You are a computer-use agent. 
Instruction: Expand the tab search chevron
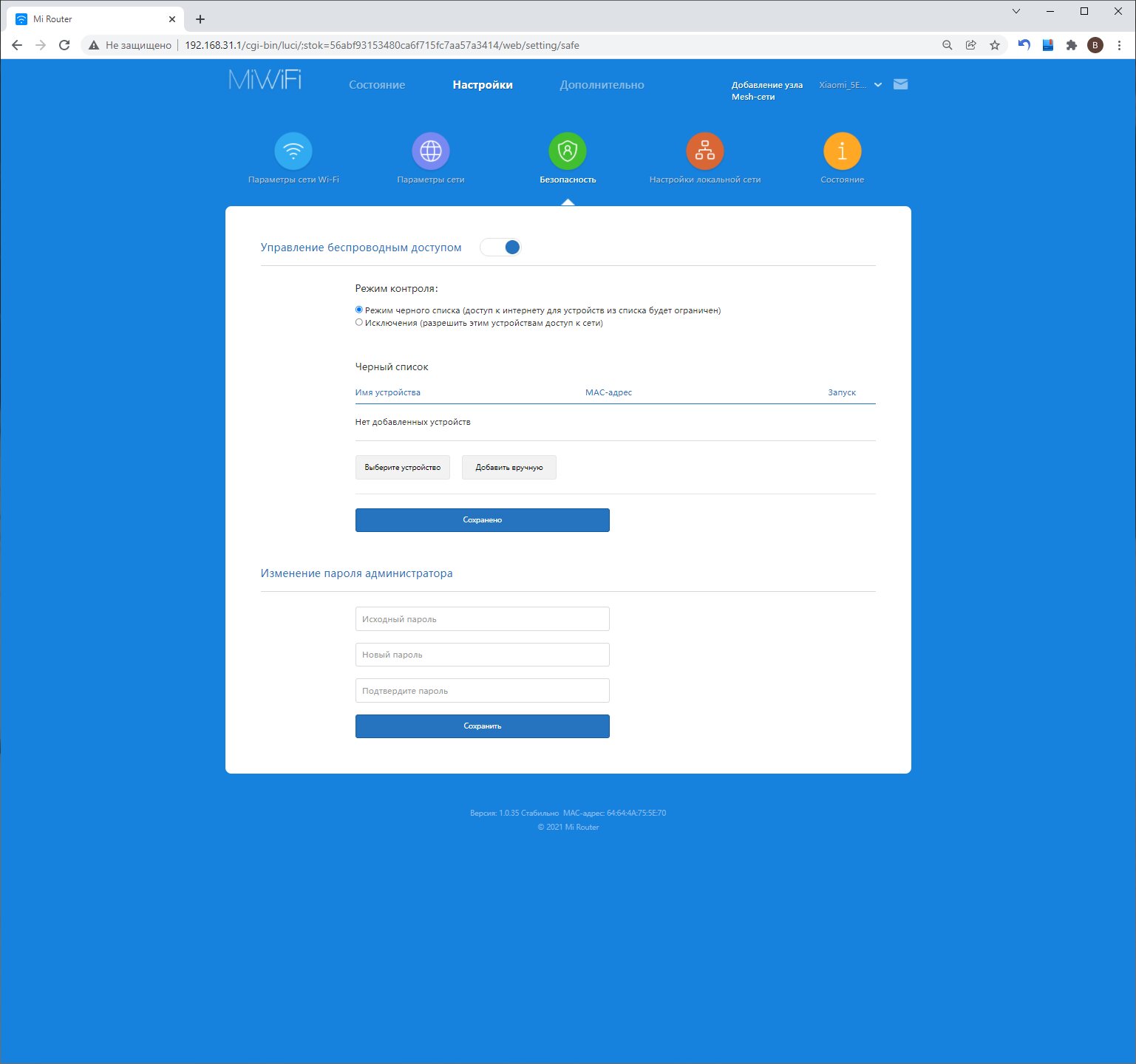(x=1016, y=11)
